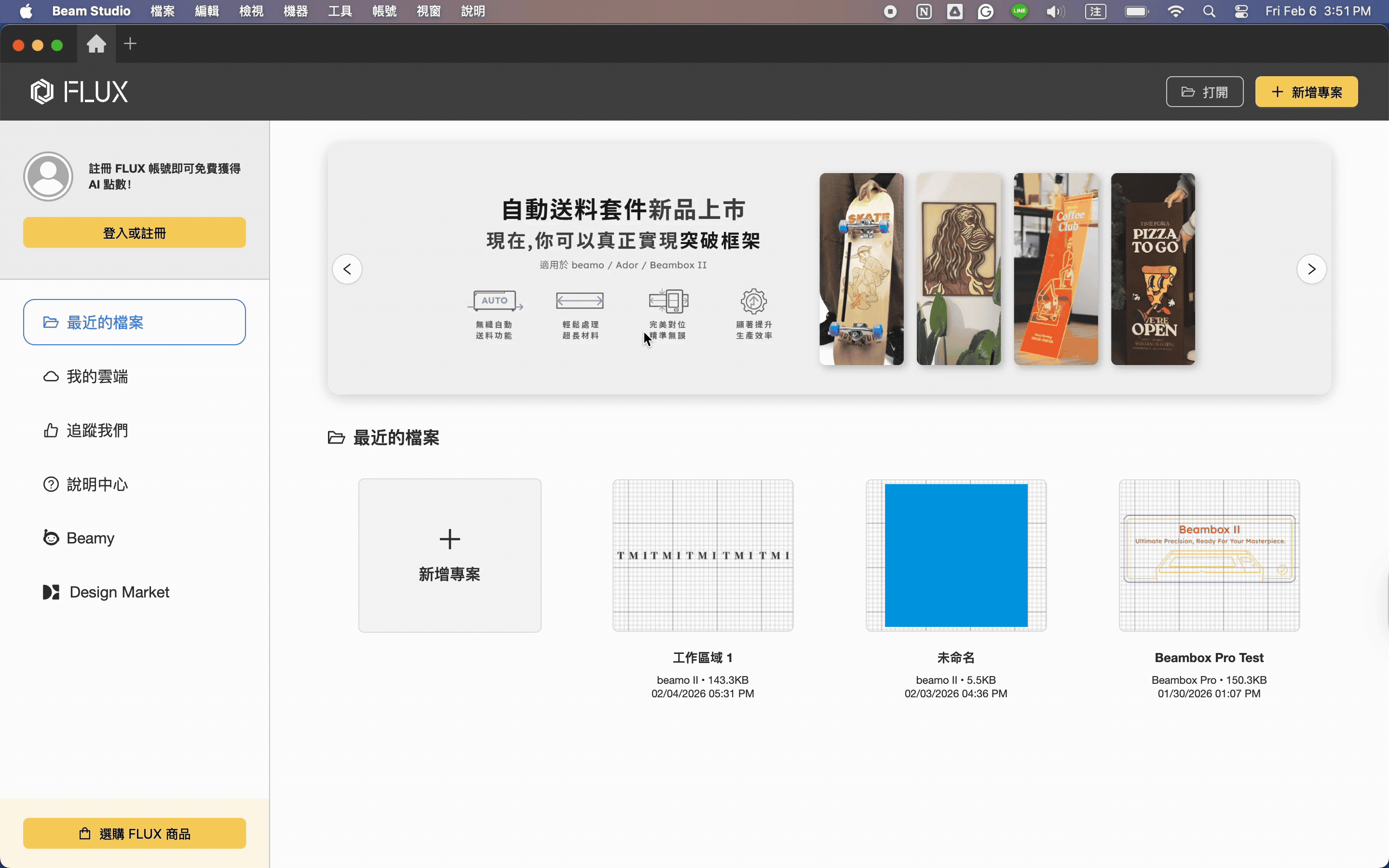Click the long material handling icon
Viewport: 1389px width, 868px height.
tap(580, 300)
